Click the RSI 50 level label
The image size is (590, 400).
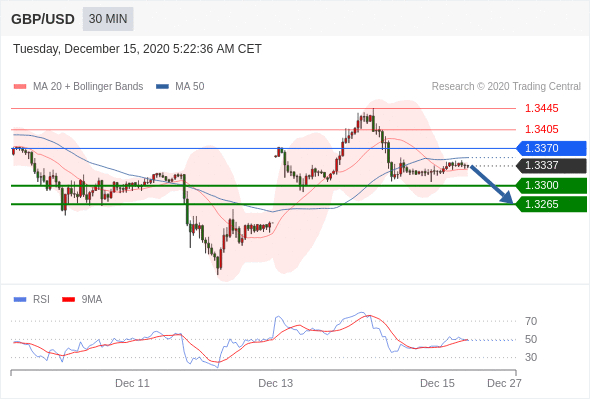pyautogui.click(x=531, y=339)
